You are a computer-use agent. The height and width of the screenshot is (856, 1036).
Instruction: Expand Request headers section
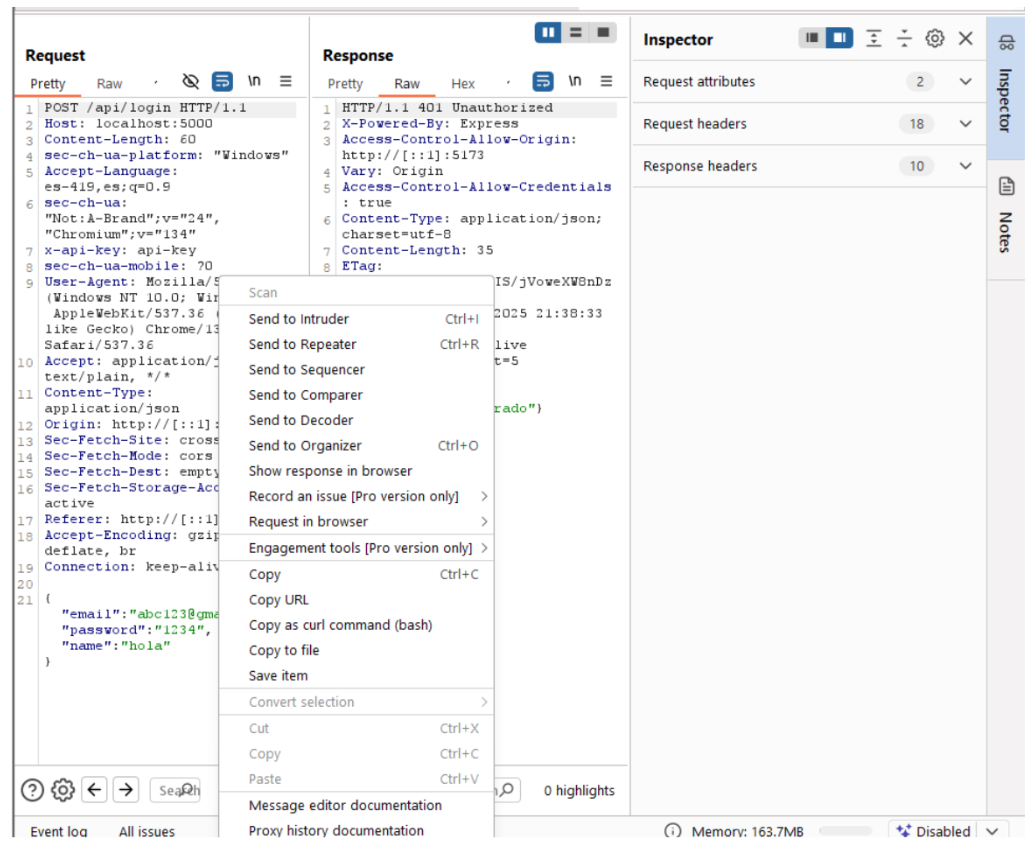point(809,124)
